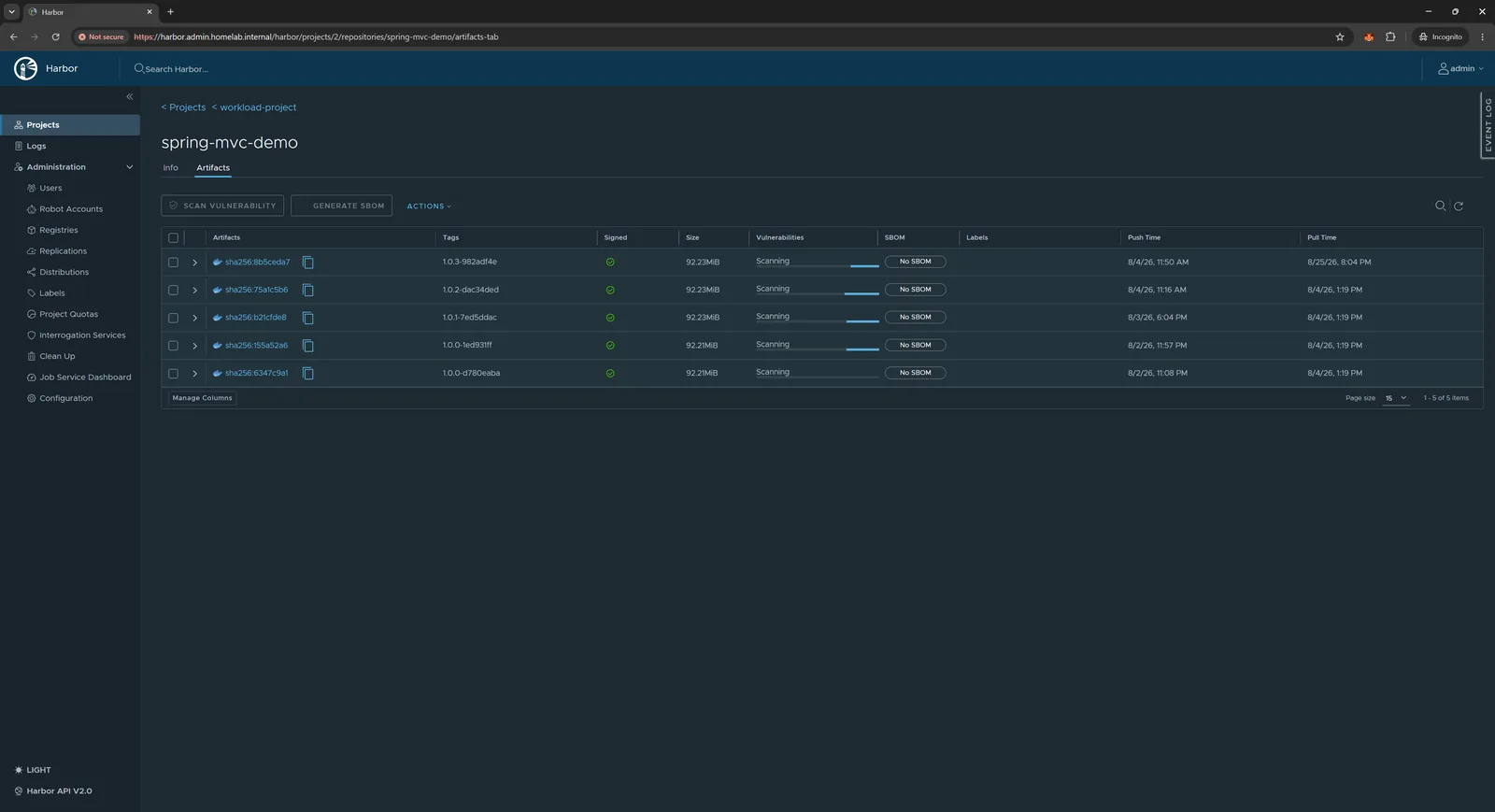
Task: Click the signed checkmark for tag 1.0.3-982adf4e
Action: click(610, 263)
